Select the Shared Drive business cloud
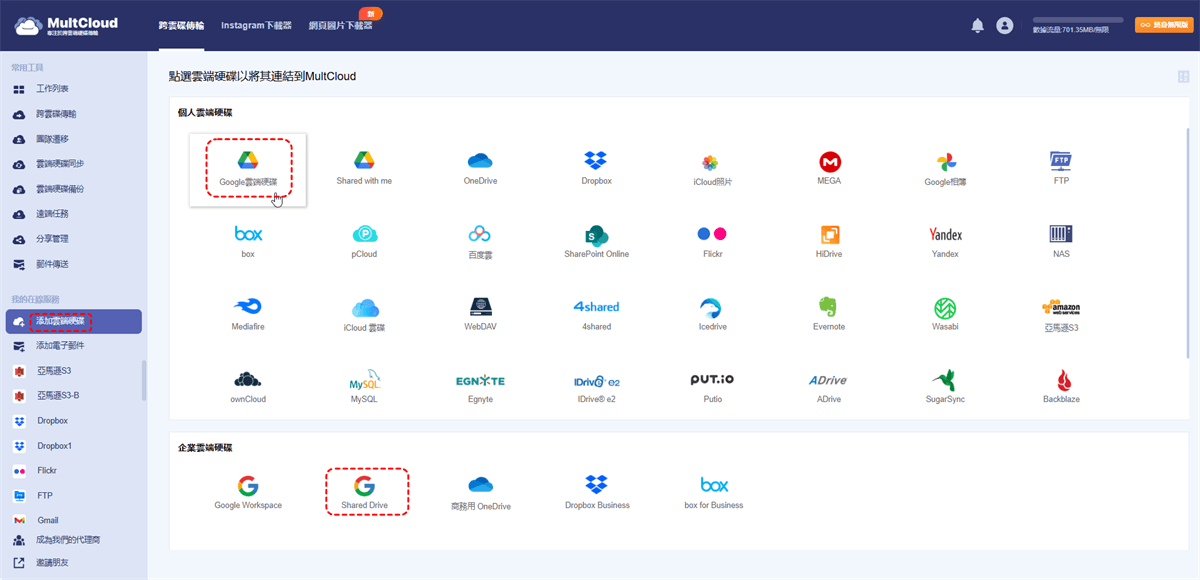Screen dimensions: 1200x580 pos(364,492)
